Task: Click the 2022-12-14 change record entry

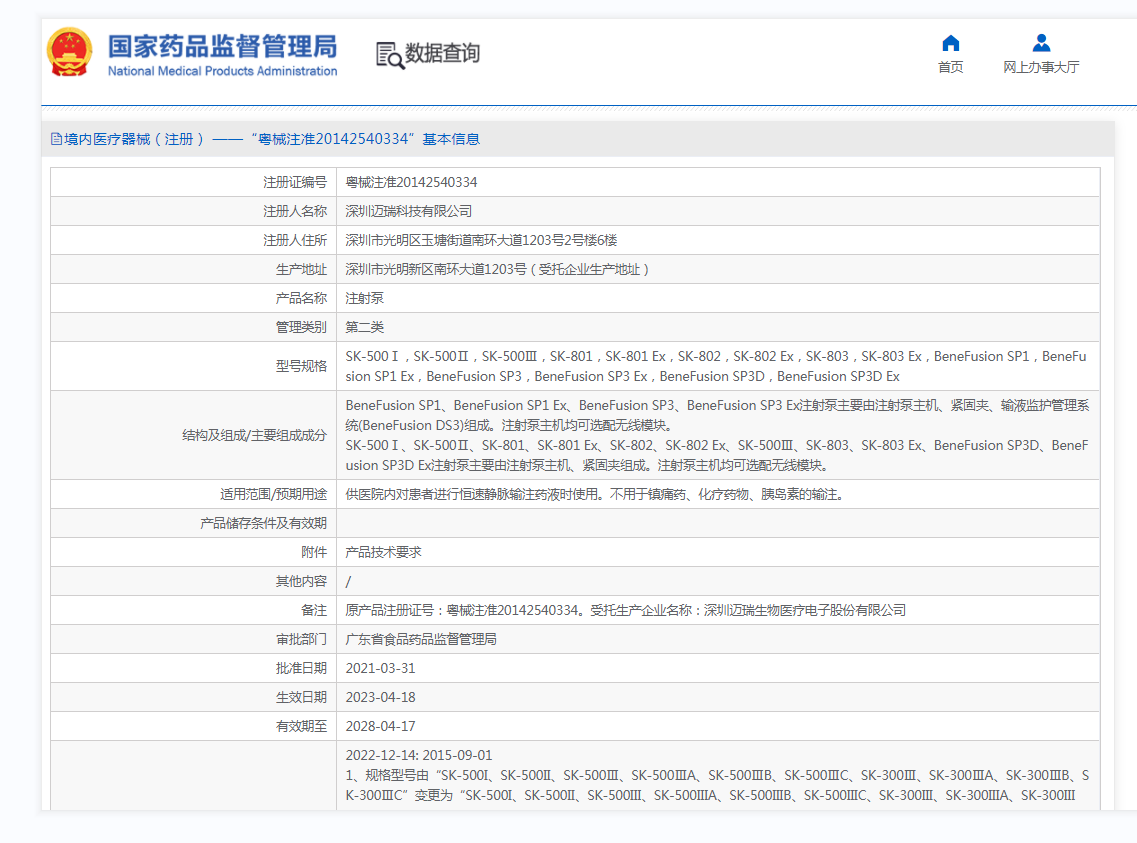Action: pyautogui.click(x=419, y=755)
